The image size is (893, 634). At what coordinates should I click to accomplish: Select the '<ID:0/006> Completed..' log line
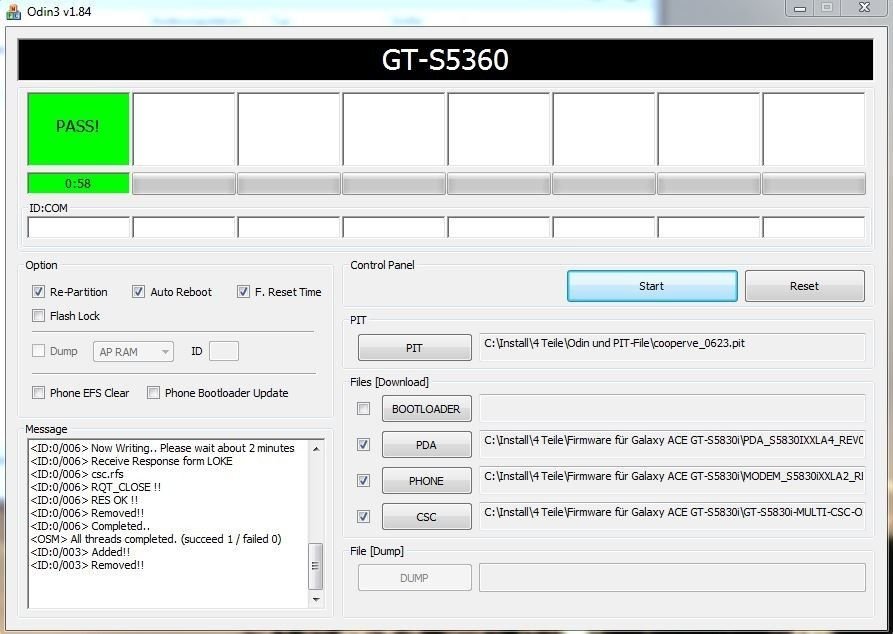tap(91, 526)
